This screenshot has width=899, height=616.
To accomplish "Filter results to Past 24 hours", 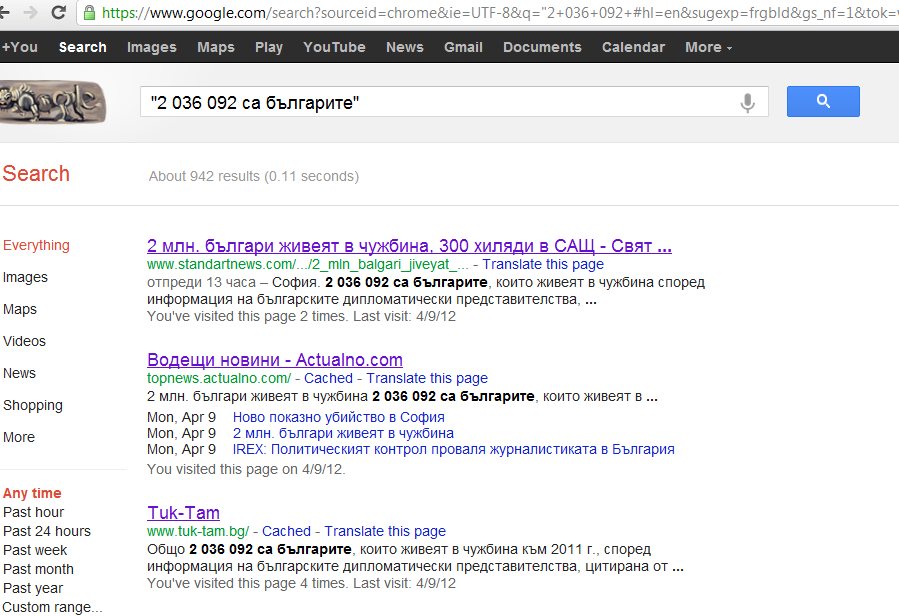I will click(47, 531).
